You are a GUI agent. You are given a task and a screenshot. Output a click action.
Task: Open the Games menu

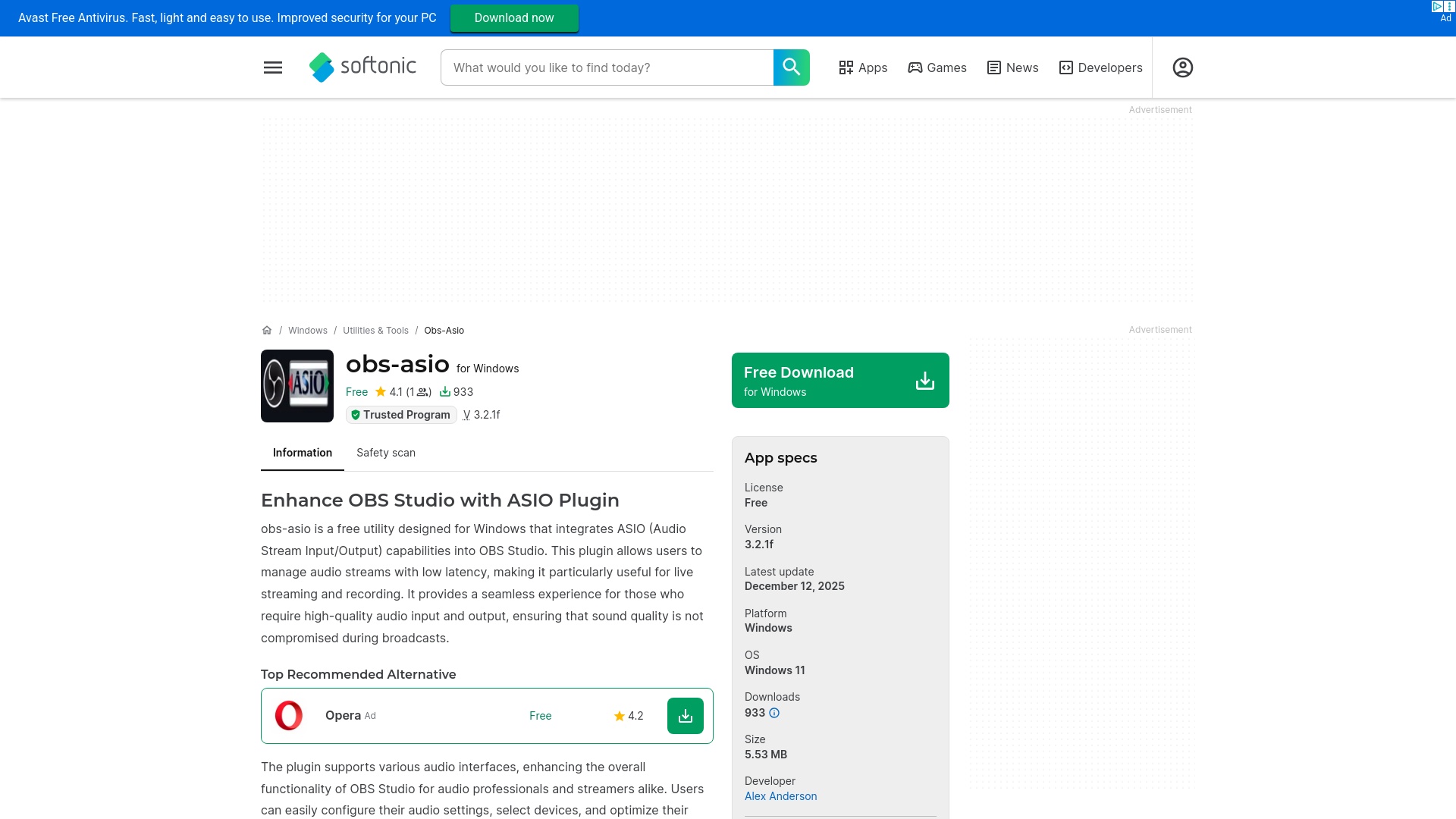tap(937, 67)
